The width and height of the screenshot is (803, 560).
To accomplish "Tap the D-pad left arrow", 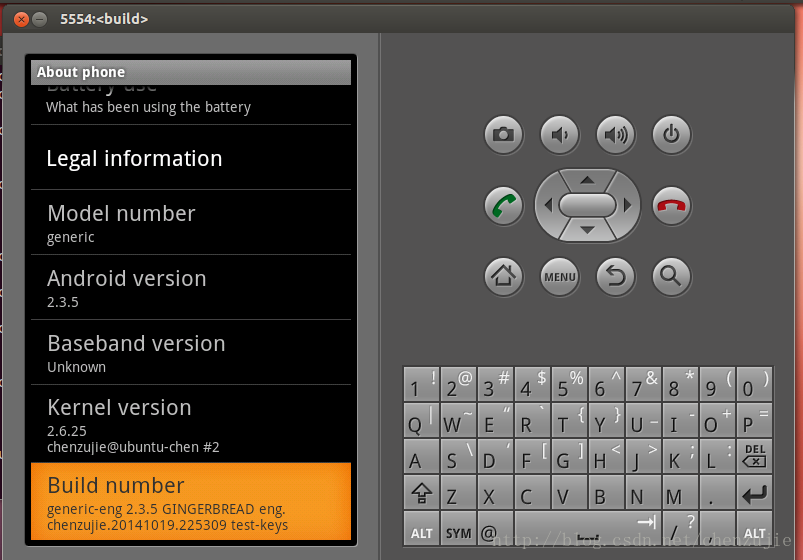I will pyautogui.click(x=548, y=205).
